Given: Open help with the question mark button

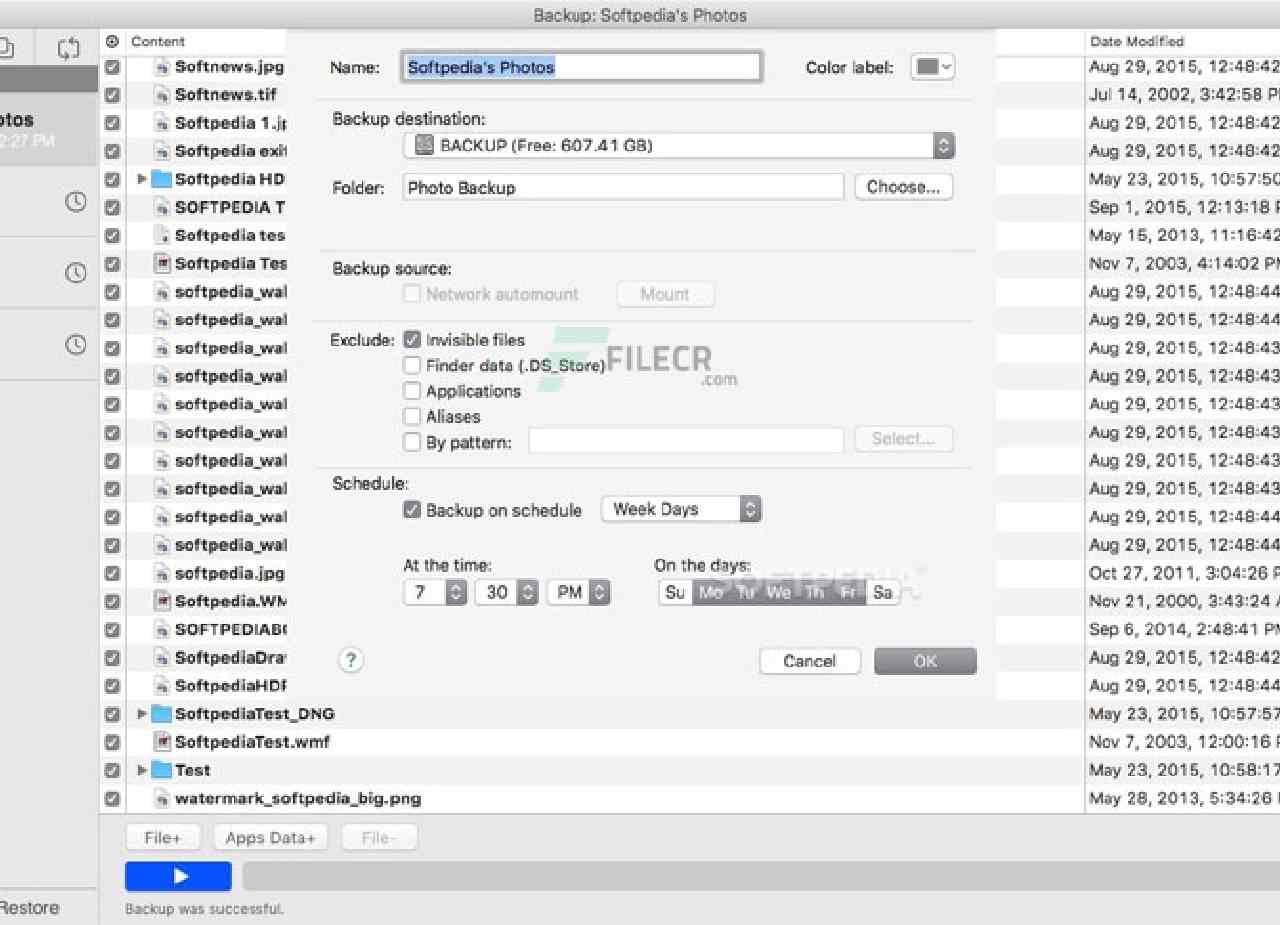Looking at the screenshot, I should point(351,660).
